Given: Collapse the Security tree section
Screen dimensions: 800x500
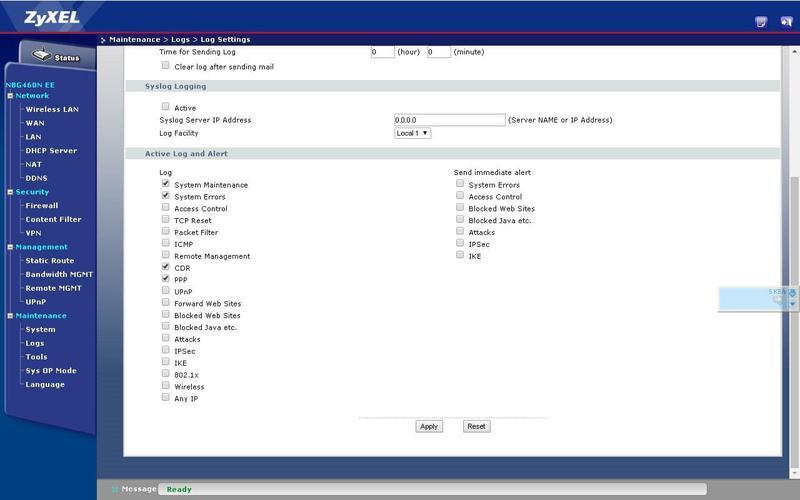Looking at the screenshot, I should pos(10,192).
